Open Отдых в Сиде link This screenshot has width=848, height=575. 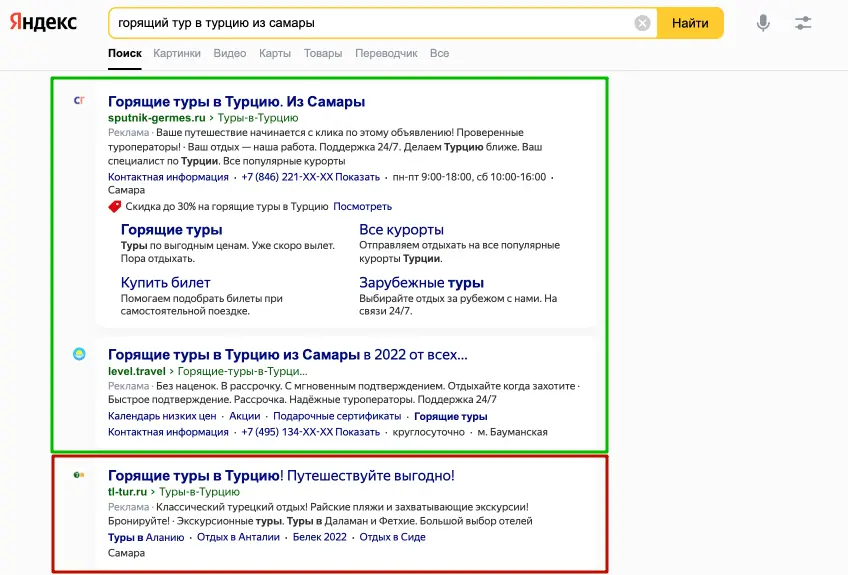point(393,537)
